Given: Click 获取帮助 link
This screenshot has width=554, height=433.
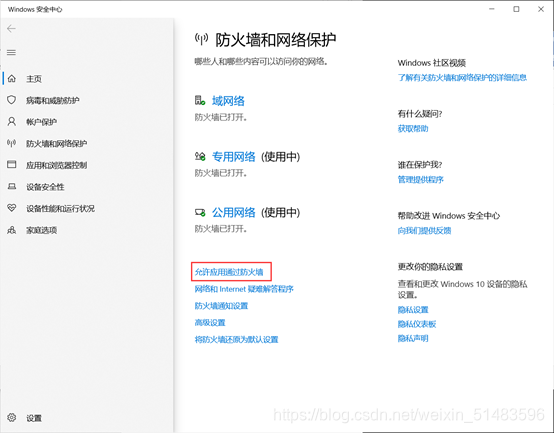Looking at the screenshot, I should (413, 129).
